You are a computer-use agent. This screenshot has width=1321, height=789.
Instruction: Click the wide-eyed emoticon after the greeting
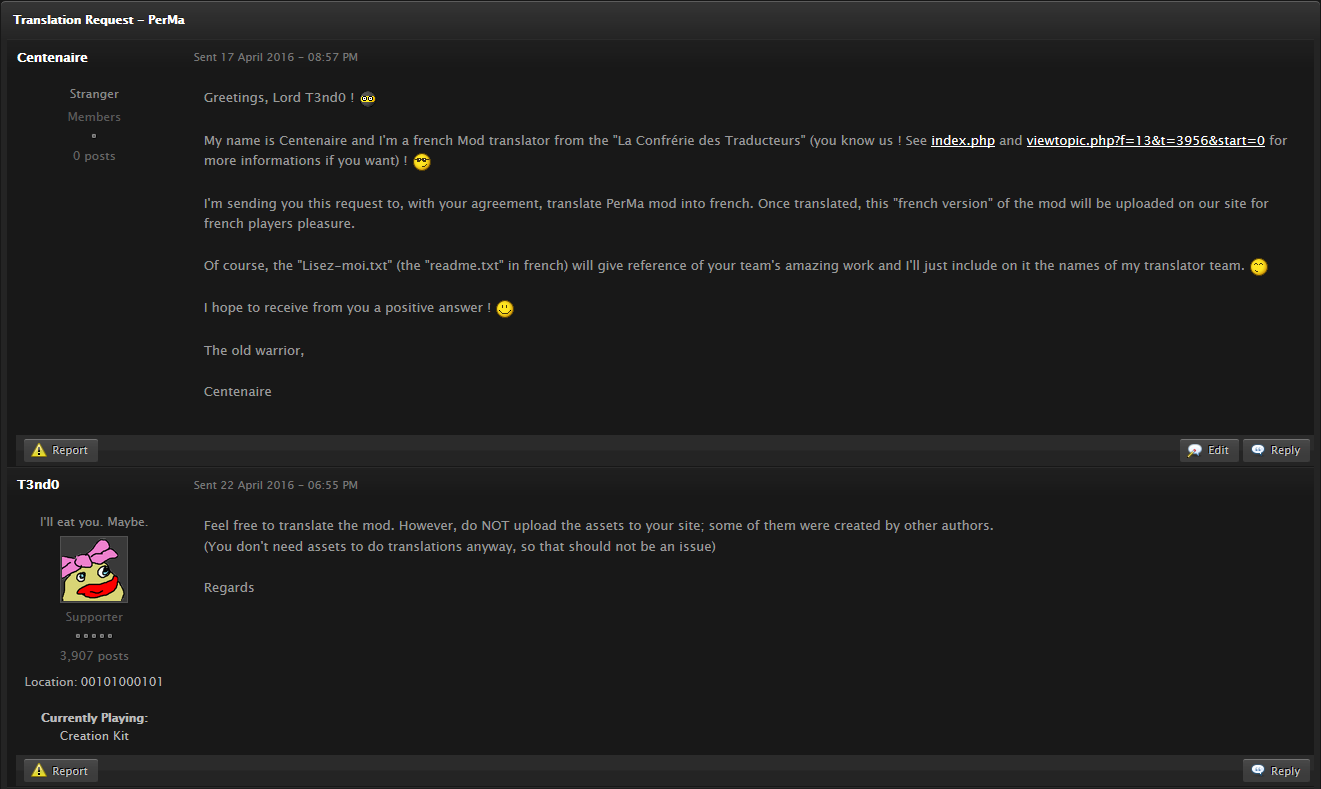(x=368, y=98)
